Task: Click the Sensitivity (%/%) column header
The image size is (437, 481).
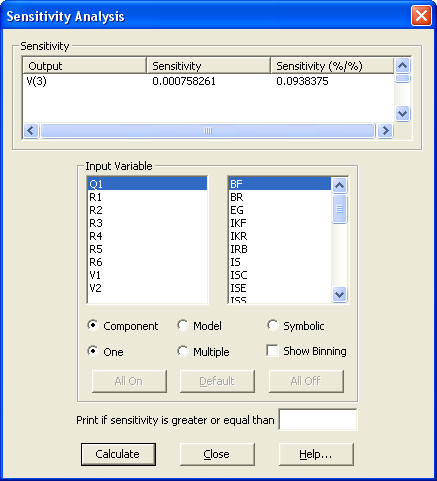Action: click(x=332, y=66)
